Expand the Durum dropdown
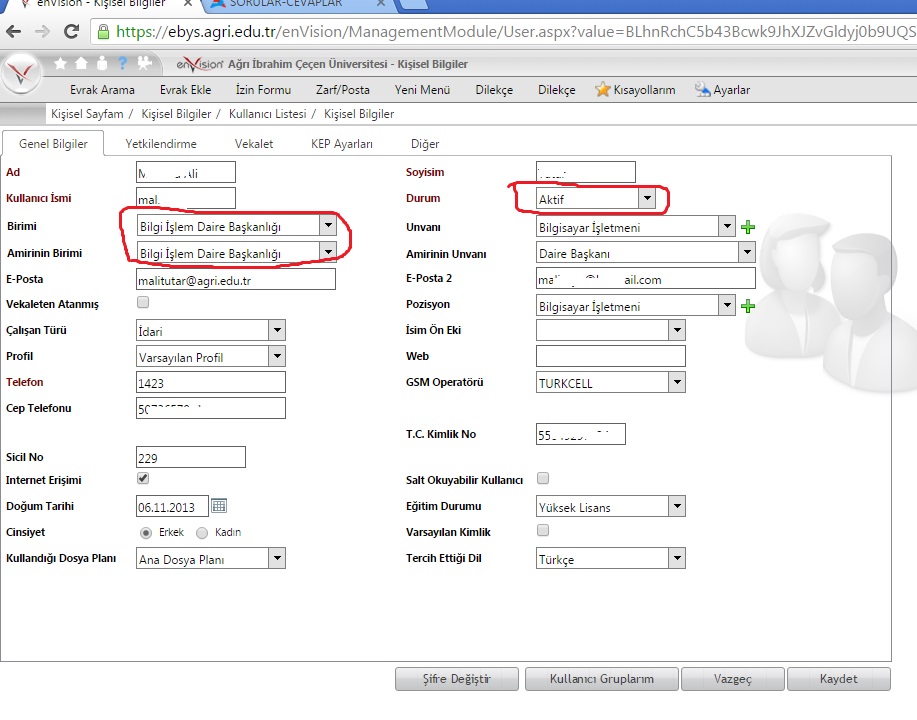Viewport: 917px width, 720px height. click(647, 200)
